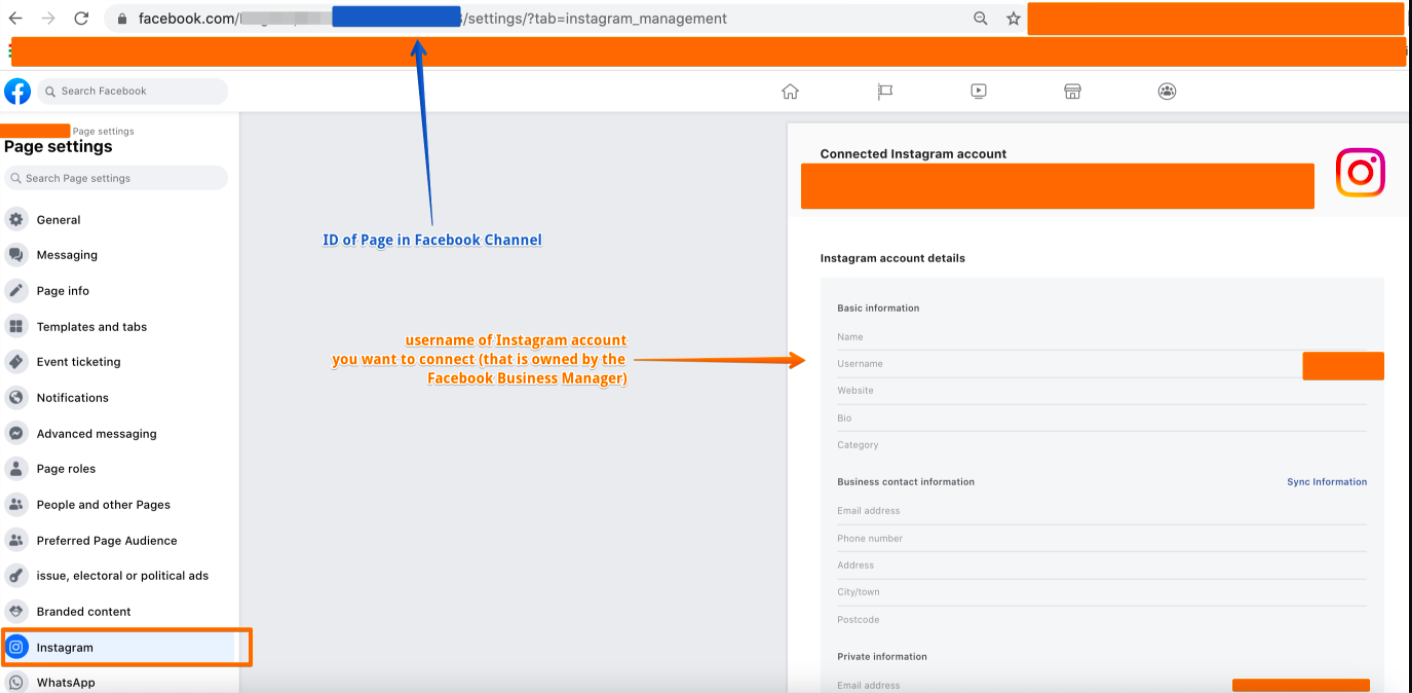The image size is (1412, 693).
Task: Click the Notifications globe icon
Action: click(x=16, y=398)
